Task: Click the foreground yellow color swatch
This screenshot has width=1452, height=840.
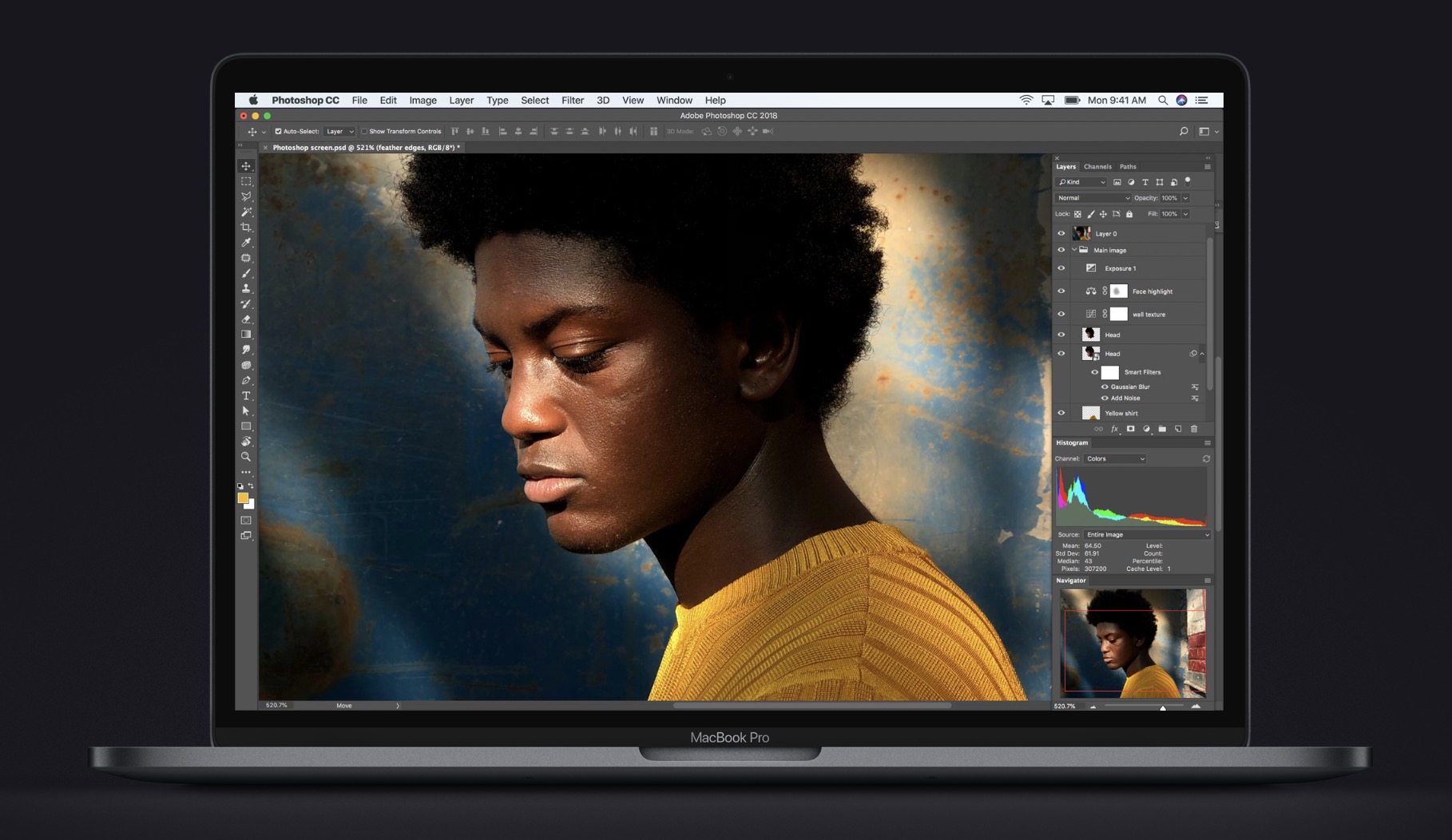Action: point(243,498)
